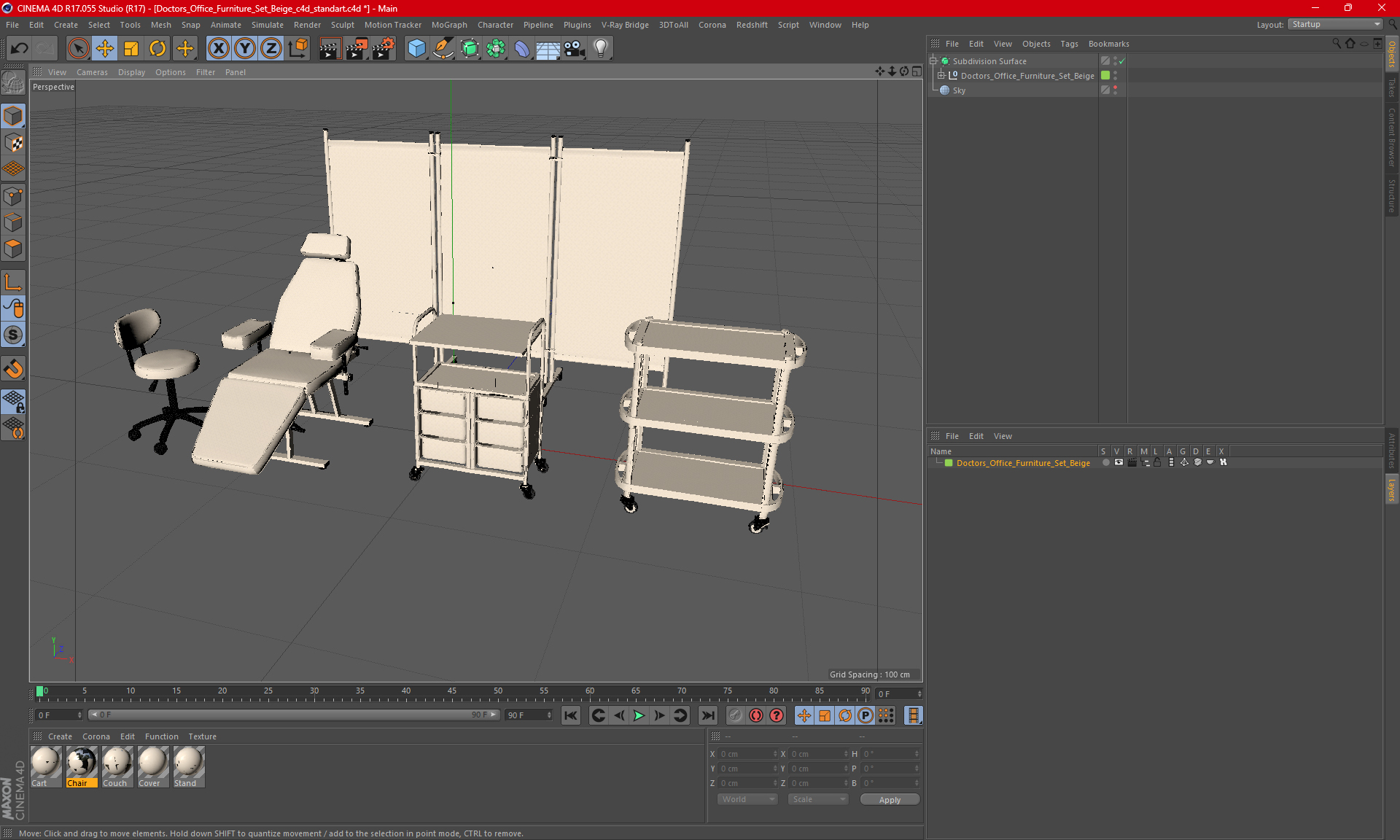Toggle layer lock icon for Doctors_Office layer
Viewport: 1400px width, 840px height.
(x=1157, y=462)
